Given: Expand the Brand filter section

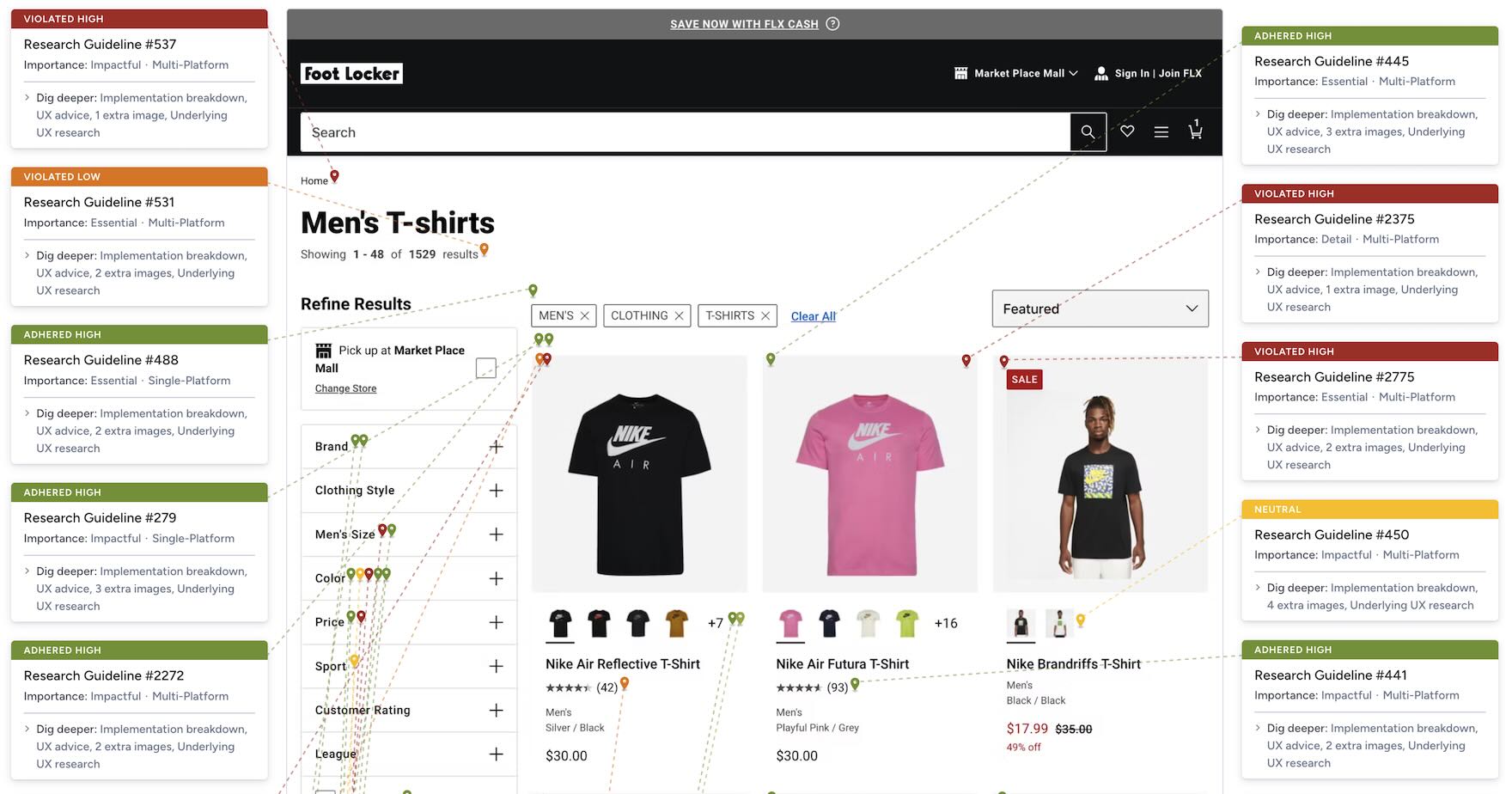Looking at the screenshot, I should pos(409,447).
